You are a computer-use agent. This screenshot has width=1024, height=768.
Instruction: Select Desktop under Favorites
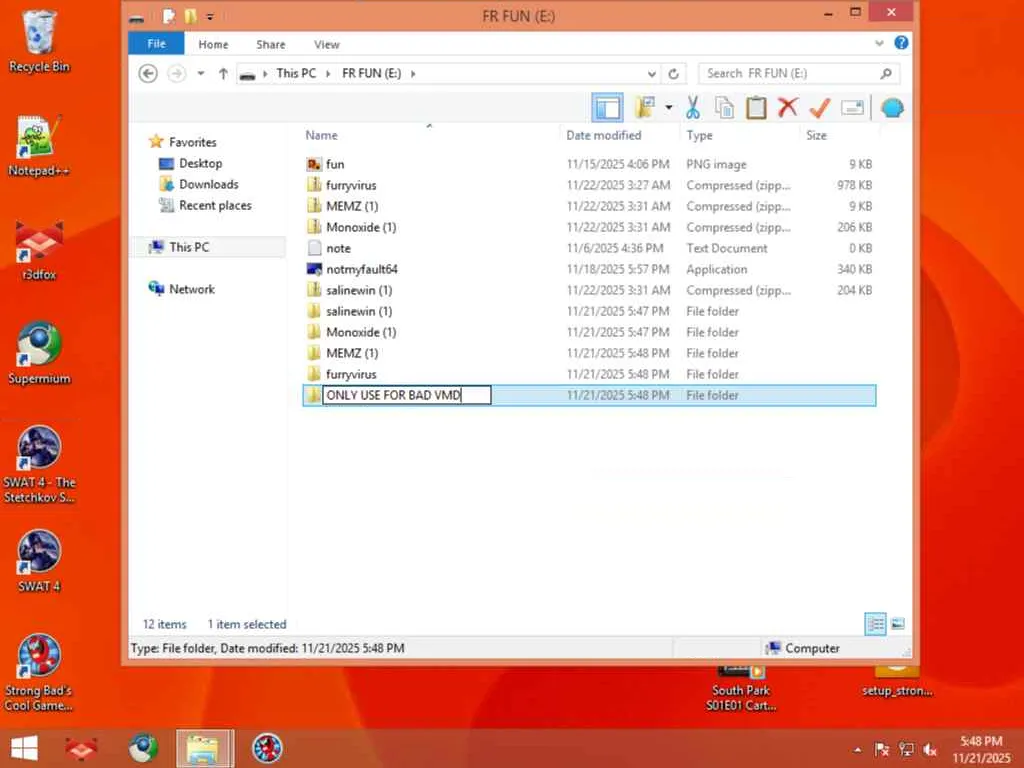point(200,163)
